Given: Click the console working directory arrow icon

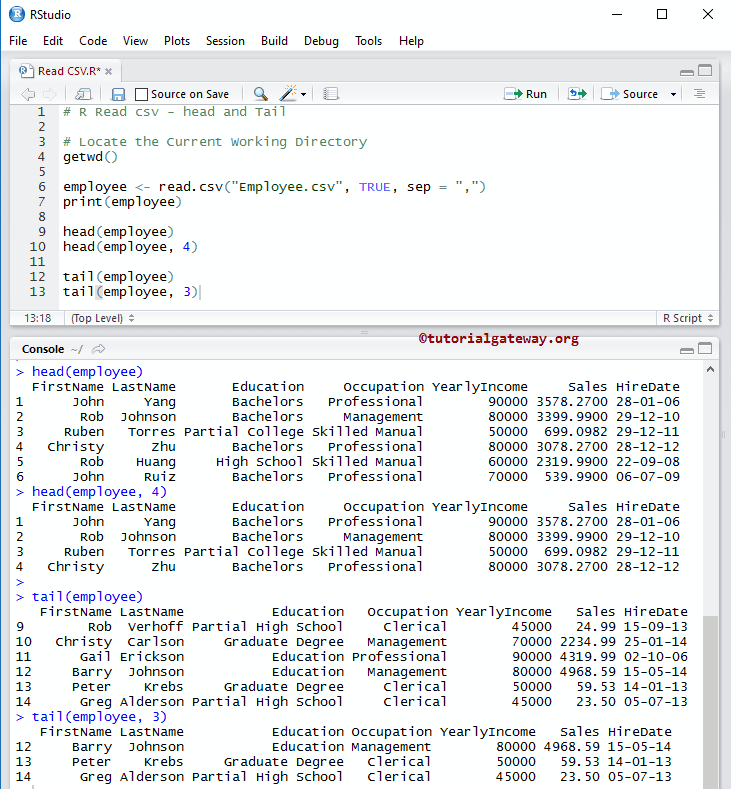Looking at the screenshot, I should point(98,349).
